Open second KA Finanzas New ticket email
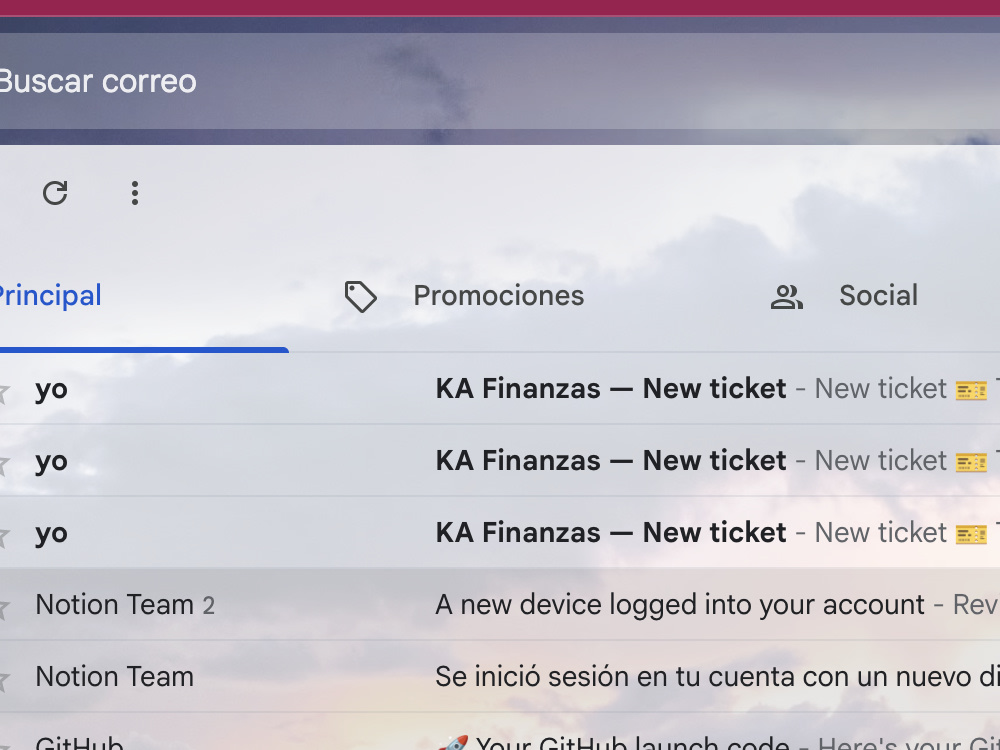Screen dimensions: 1000x750 pos(500,460)
